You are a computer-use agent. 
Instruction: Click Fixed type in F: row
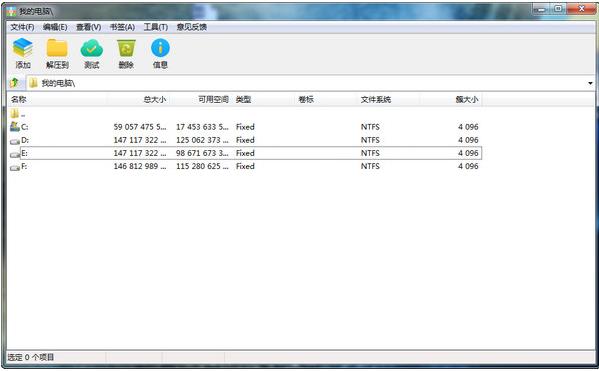[245, 166]
